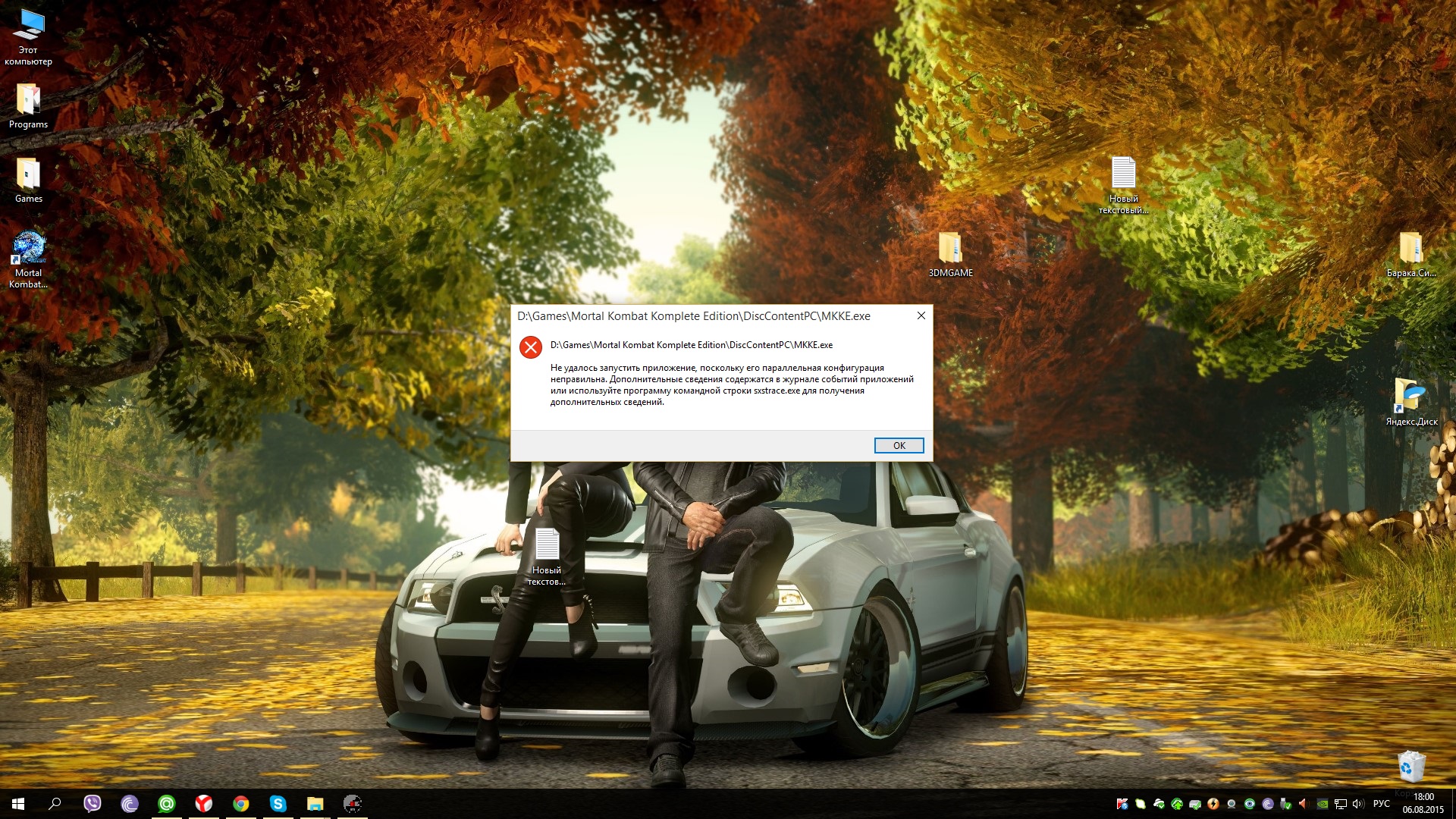Select the Programs folder on desktop
Screen dimensions: 1456x819
point(29,106)
